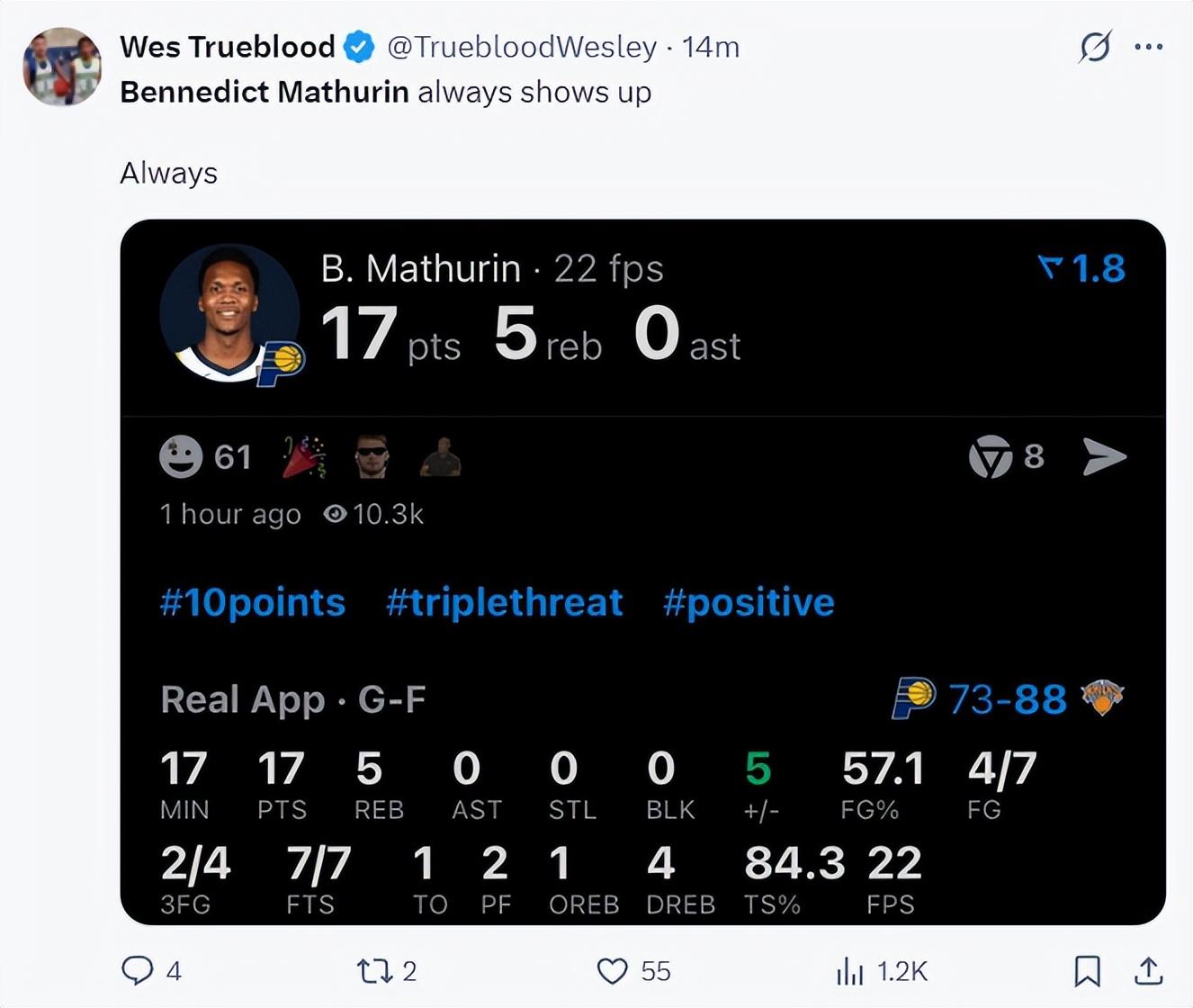1193x1008 pixels.
Task: Click the sunglasses face reaction
Action: point(372,456)
